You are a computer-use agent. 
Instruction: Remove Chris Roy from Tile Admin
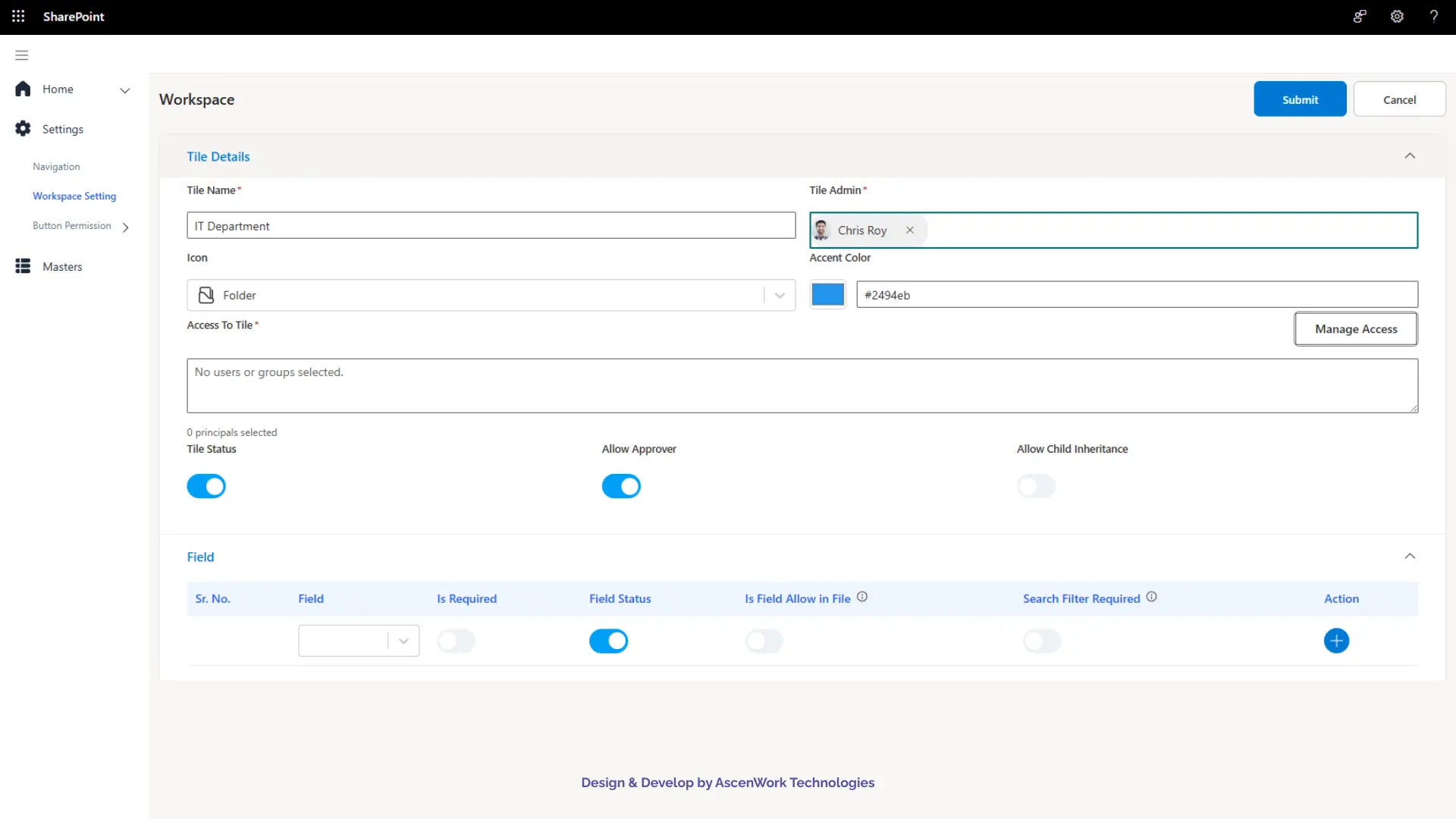909,230
